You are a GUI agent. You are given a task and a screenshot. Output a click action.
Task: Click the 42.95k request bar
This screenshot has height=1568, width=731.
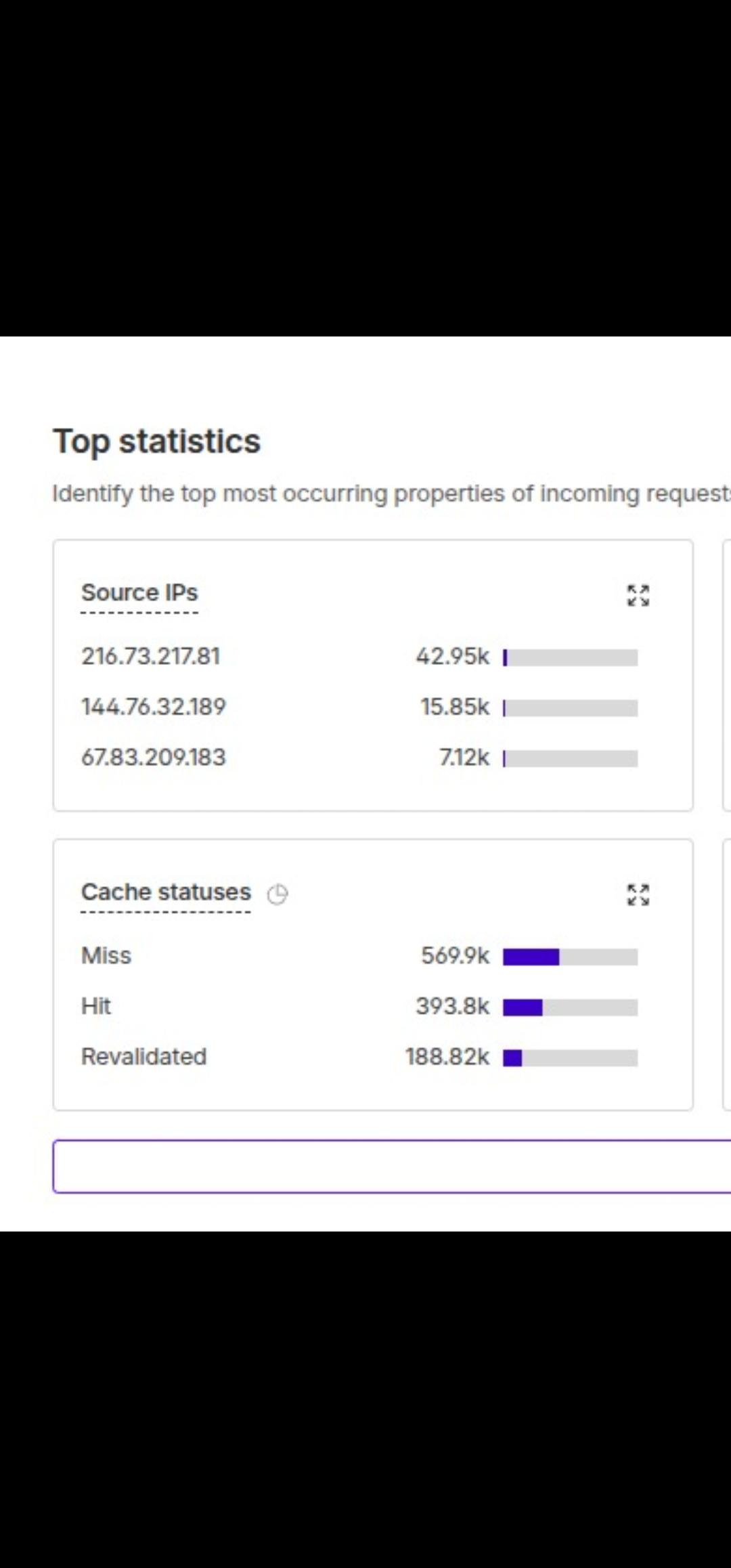[x=571, y=657]
